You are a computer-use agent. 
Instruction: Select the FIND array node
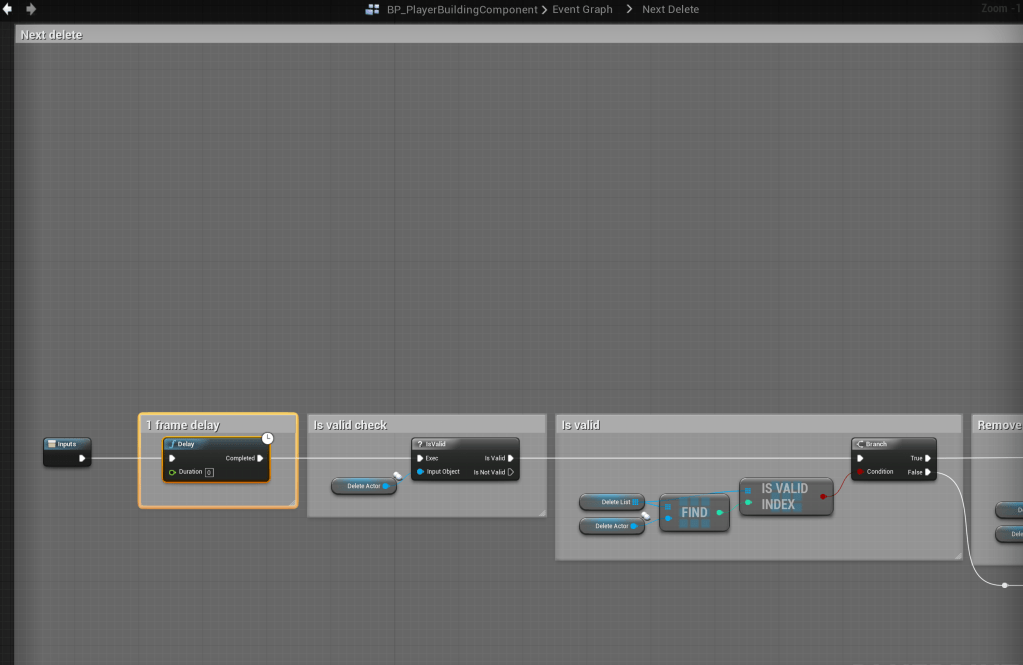(x=694, y=512)
